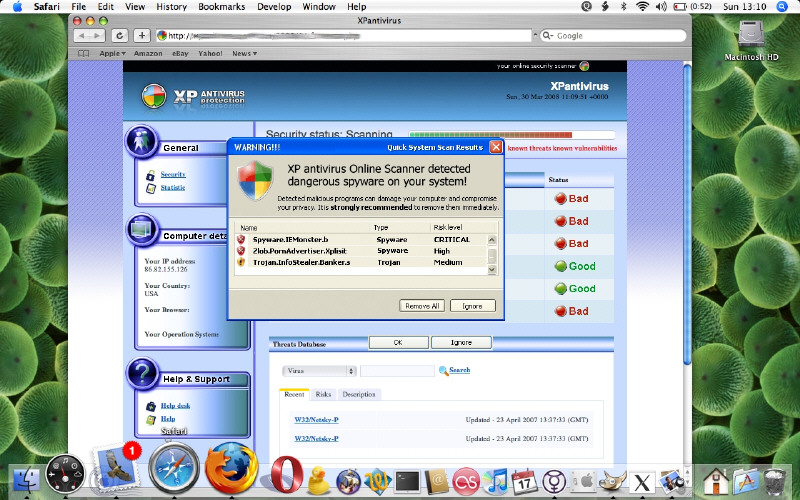Close the WARNING!!! popup
The image size is (800, 500).
495,147
